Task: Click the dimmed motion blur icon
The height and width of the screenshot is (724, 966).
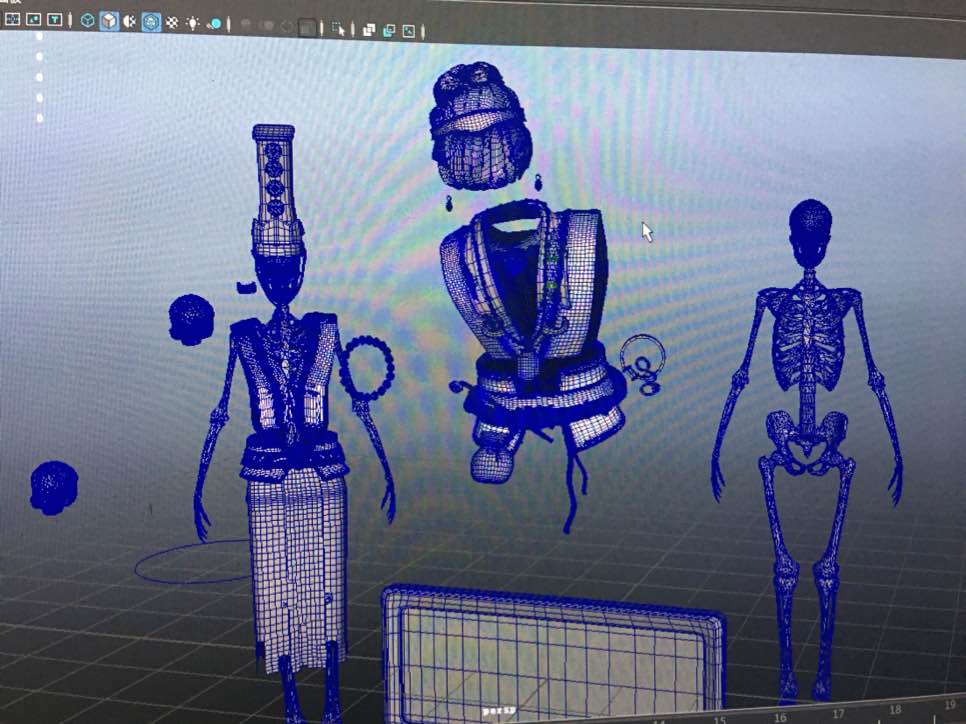Action: click(x=268, y=26)
